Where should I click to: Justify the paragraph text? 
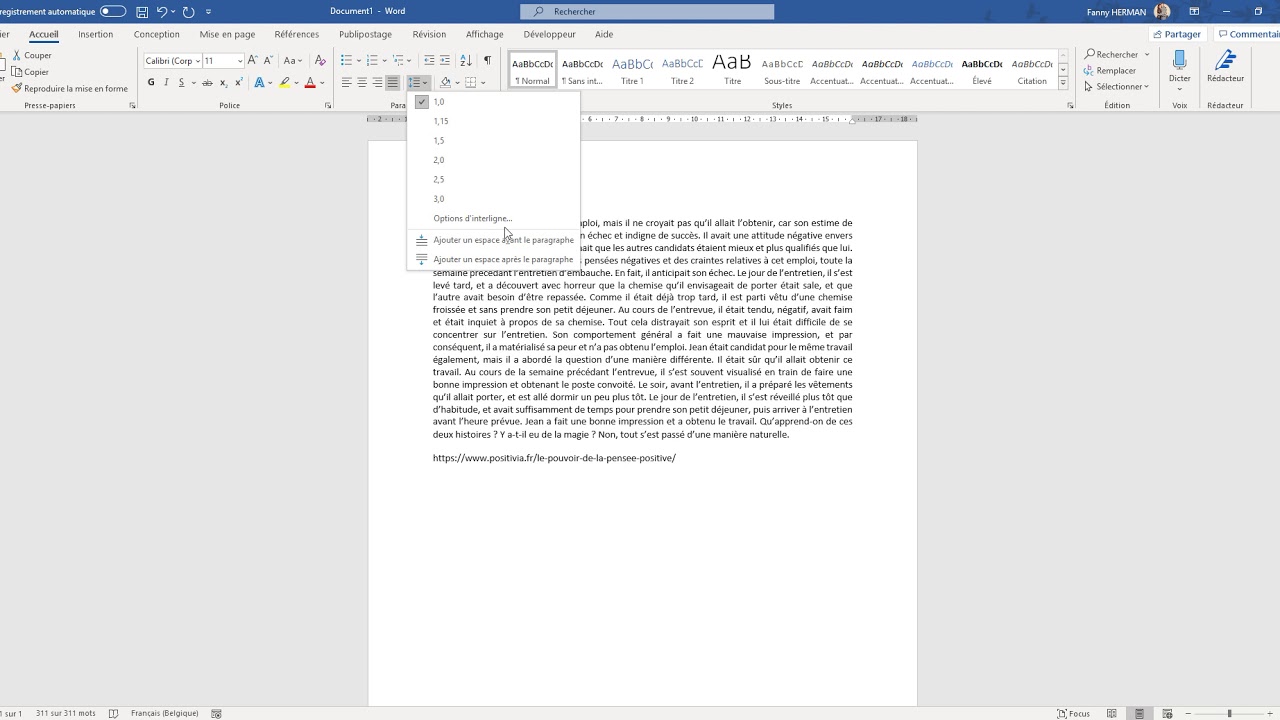pyautogui.click(x=393, y=83)
